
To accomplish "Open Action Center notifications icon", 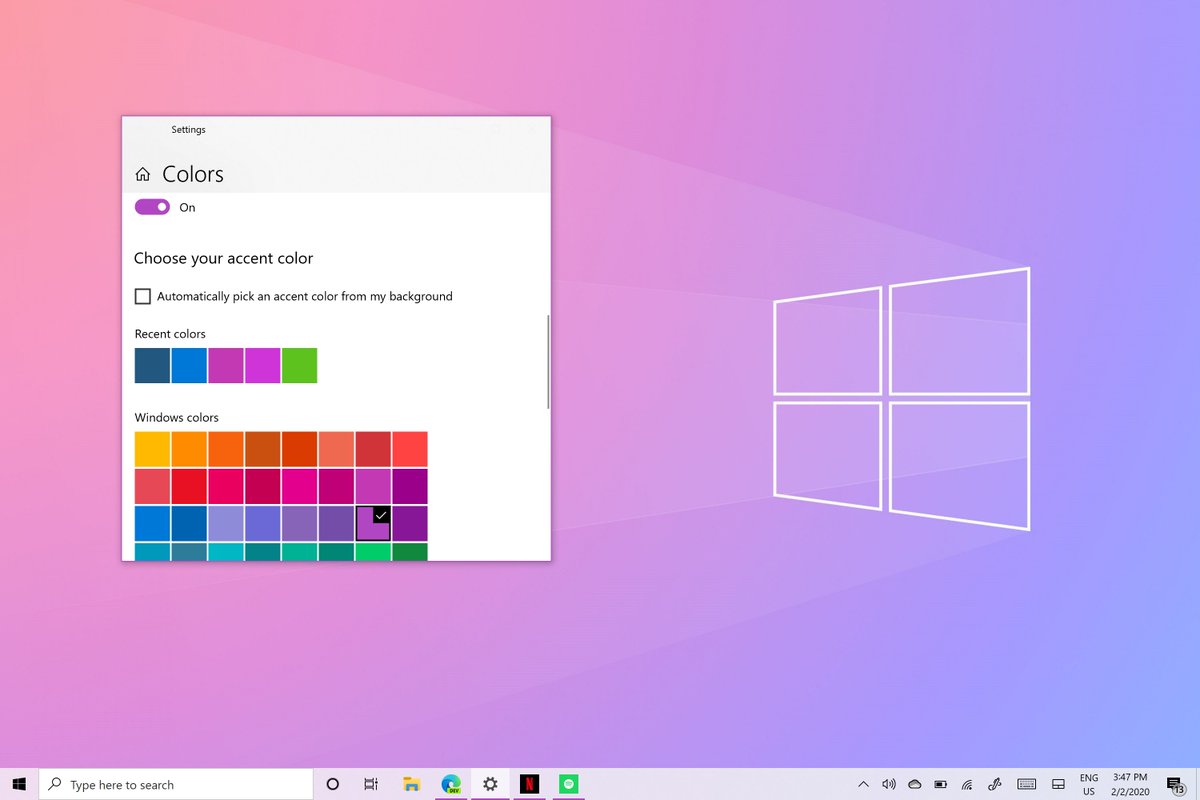I will 1175,784.
